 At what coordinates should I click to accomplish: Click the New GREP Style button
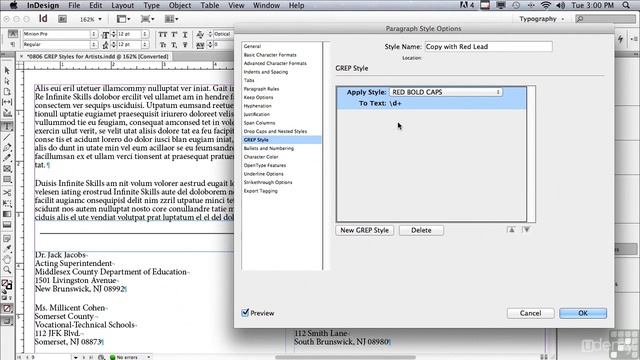tap(364, 230)
